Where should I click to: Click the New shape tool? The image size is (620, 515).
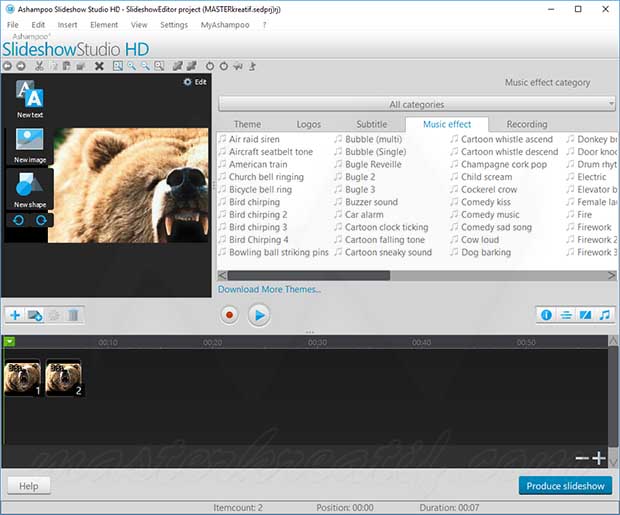coord(30,190)
